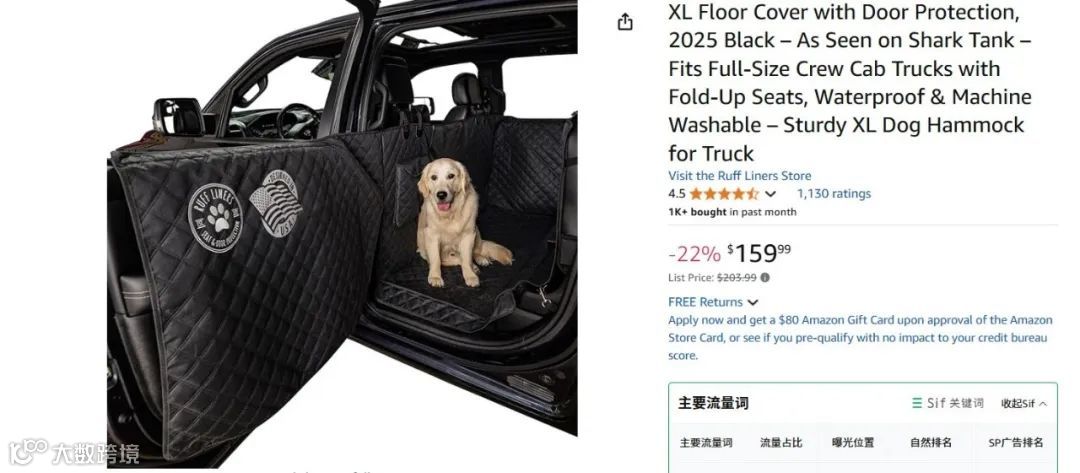Click the share icon above product image
The width and height of the screenshot is (1080, 473).
(625, 22)
